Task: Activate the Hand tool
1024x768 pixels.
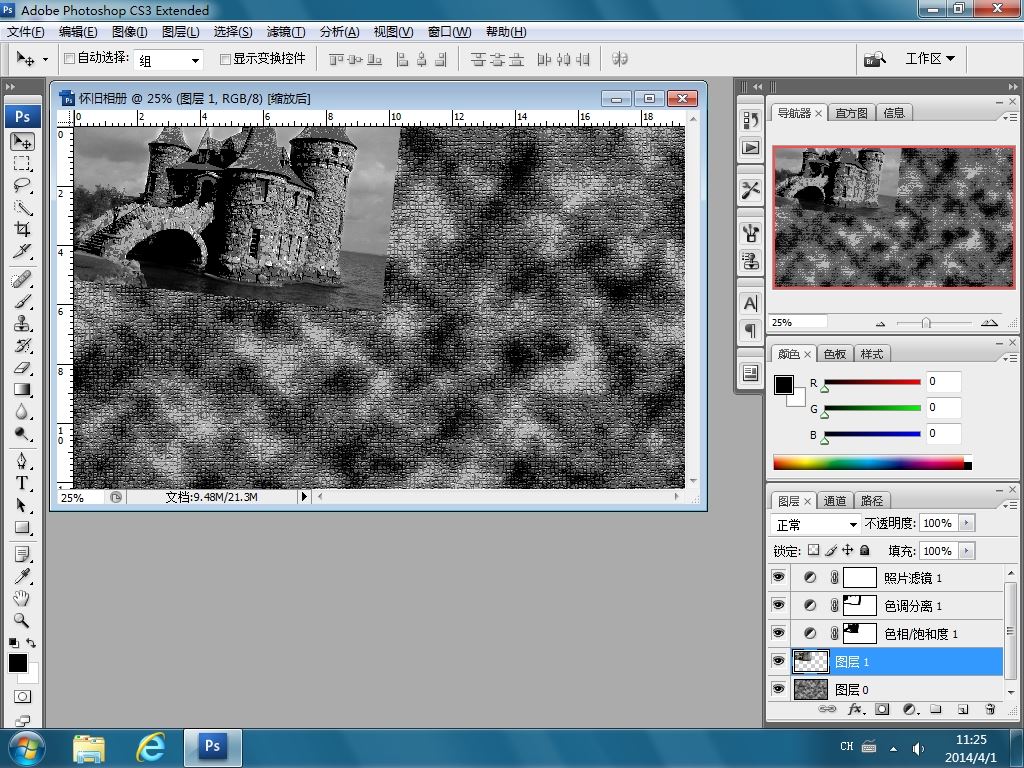Action: click(x=22, y=598)
